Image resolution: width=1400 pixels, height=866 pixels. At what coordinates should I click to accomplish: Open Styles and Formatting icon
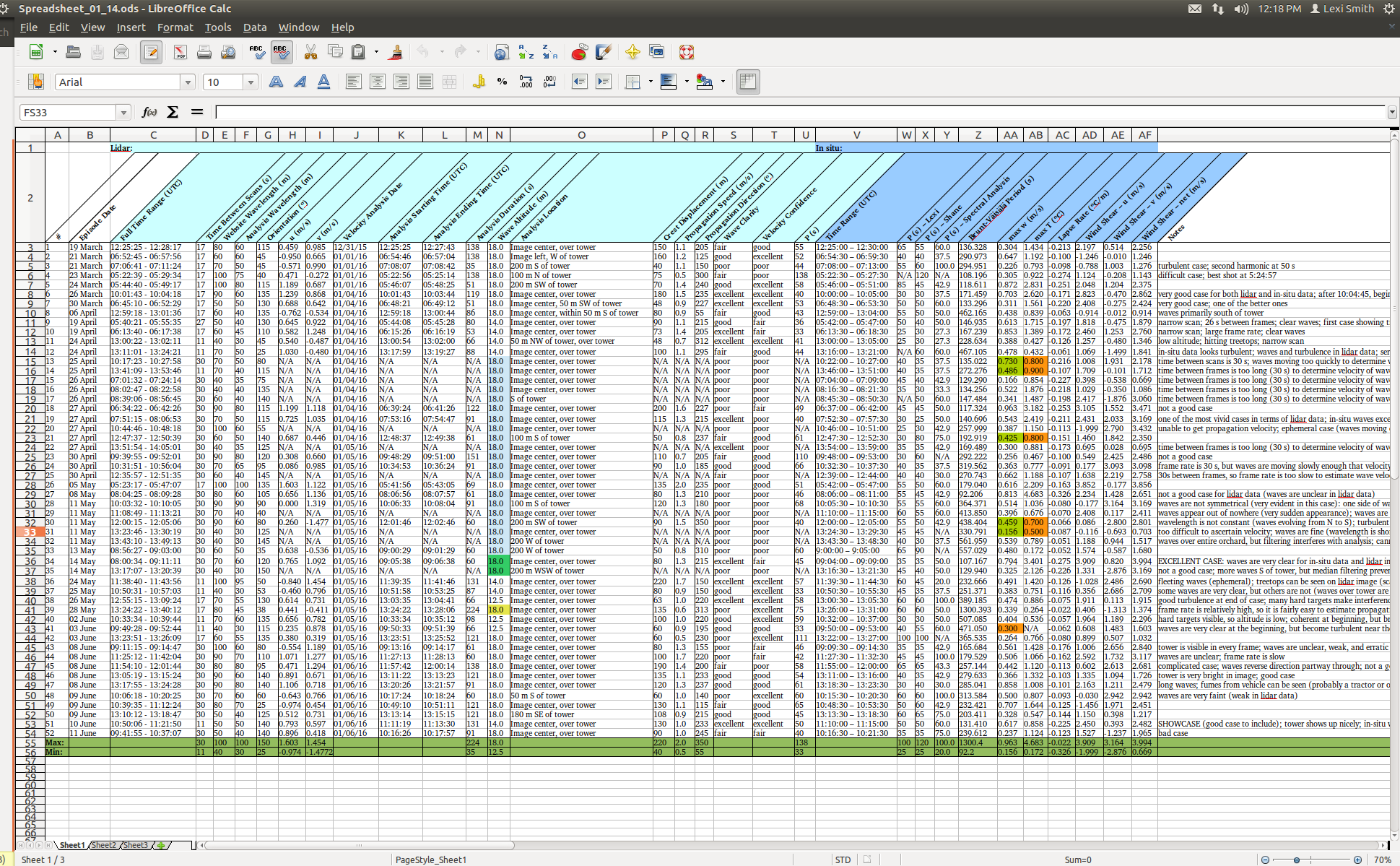(x=36, y=82)
